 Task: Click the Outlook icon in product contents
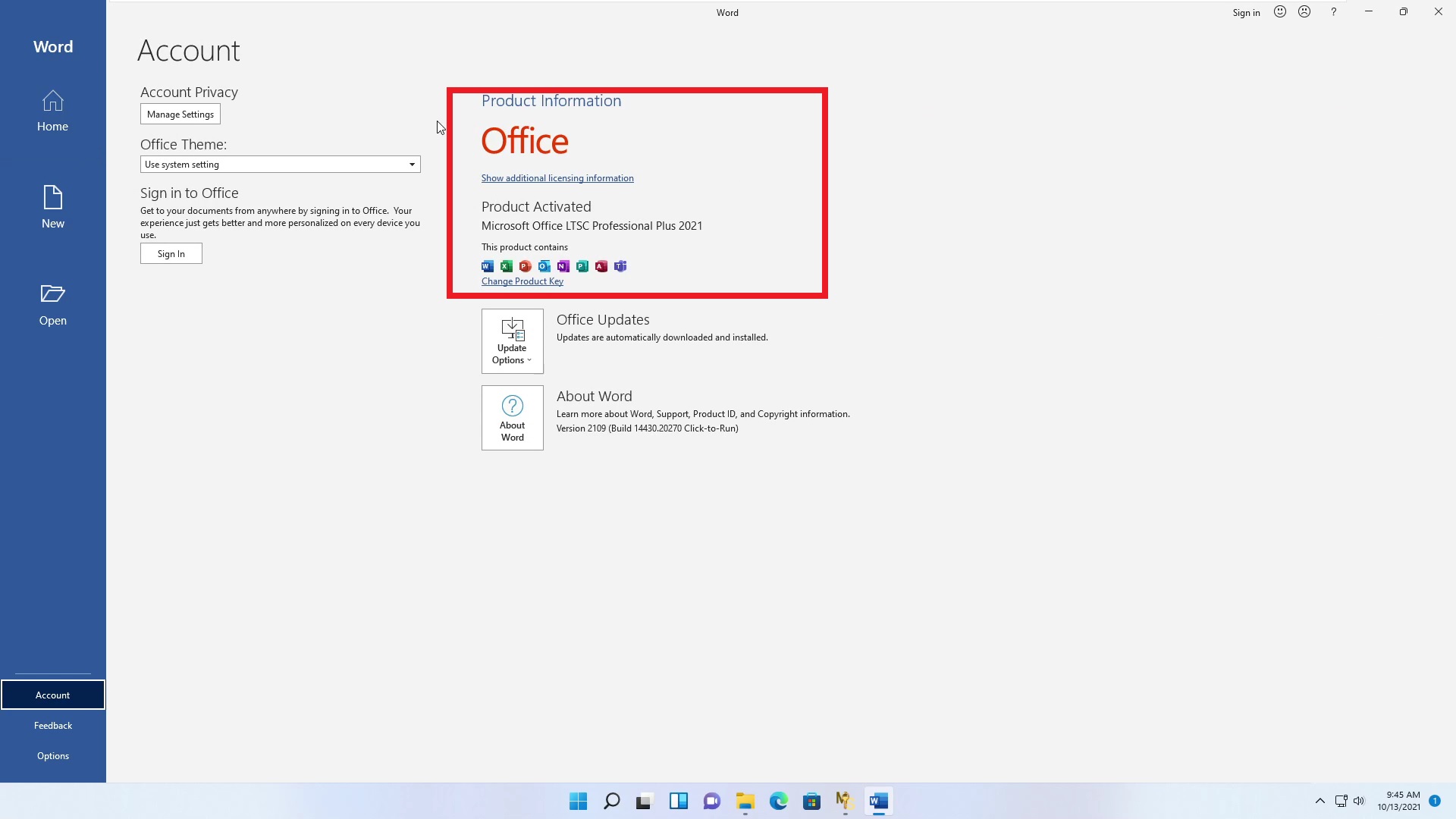[544, 266]
